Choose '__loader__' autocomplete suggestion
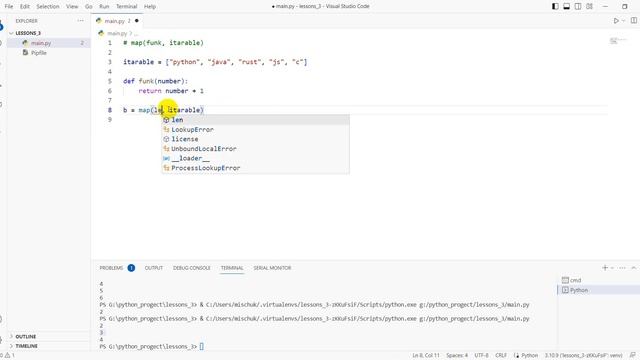 pos(256,158)
